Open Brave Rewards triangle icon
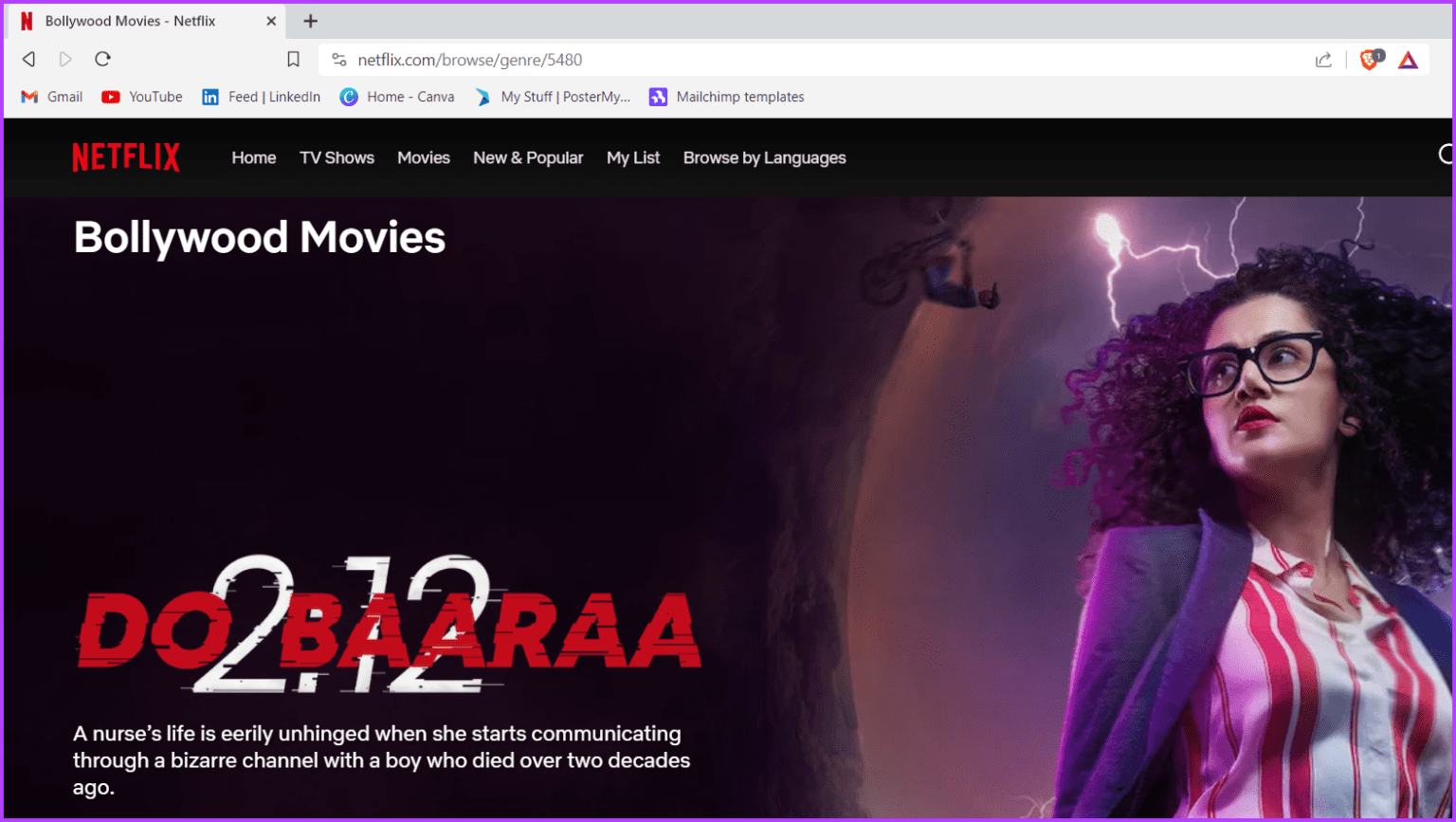This screenshot has height=822, width=1456. [1408, 60]
